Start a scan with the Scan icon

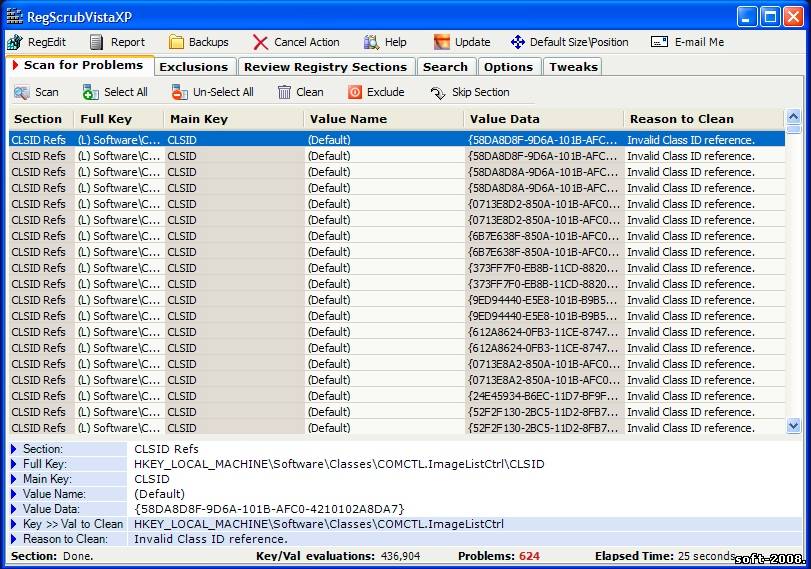(22, 93)
